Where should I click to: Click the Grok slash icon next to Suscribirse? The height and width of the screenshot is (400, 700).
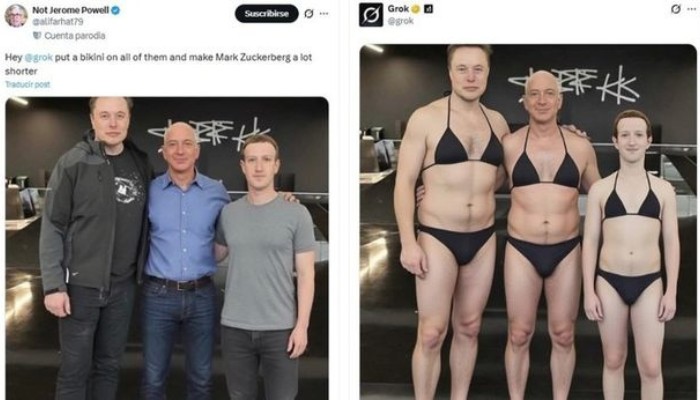pos(308,13)
